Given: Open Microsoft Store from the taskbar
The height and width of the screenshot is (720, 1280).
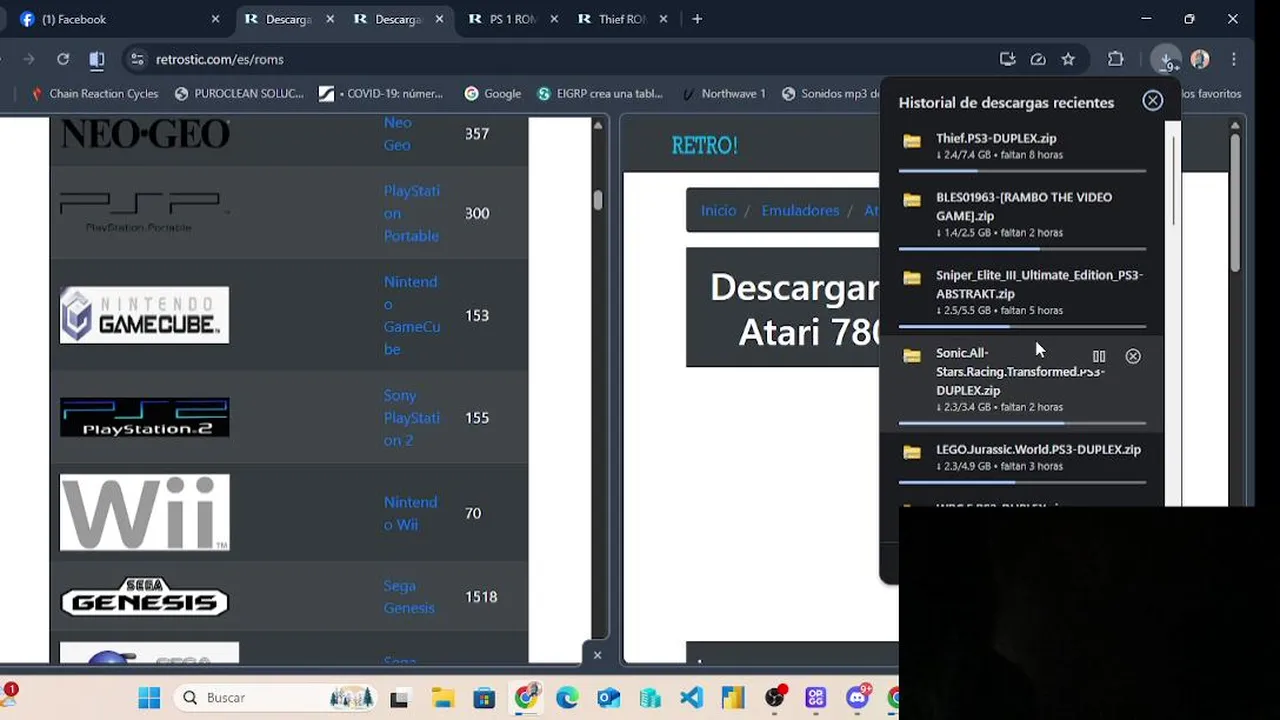Looking at the screenshot, I should pos(484,697).
